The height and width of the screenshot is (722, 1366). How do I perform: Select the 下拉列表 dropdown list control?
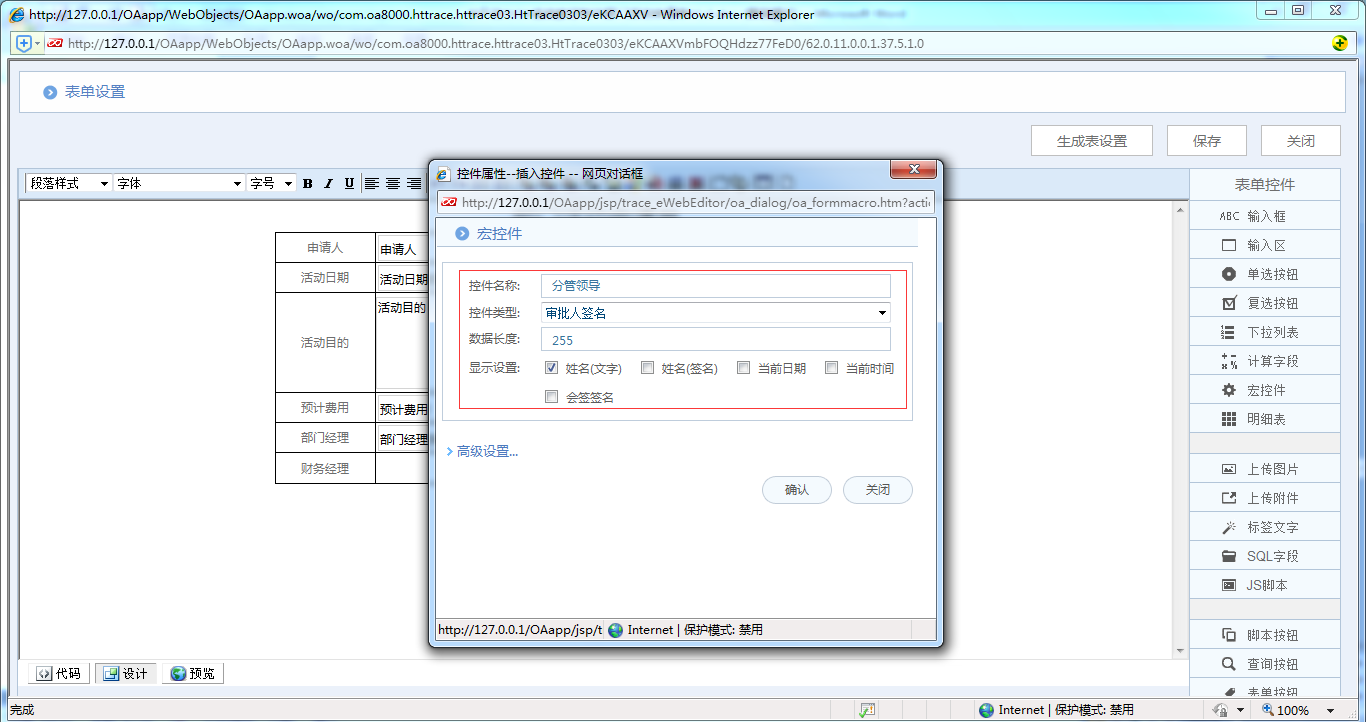1264,331
